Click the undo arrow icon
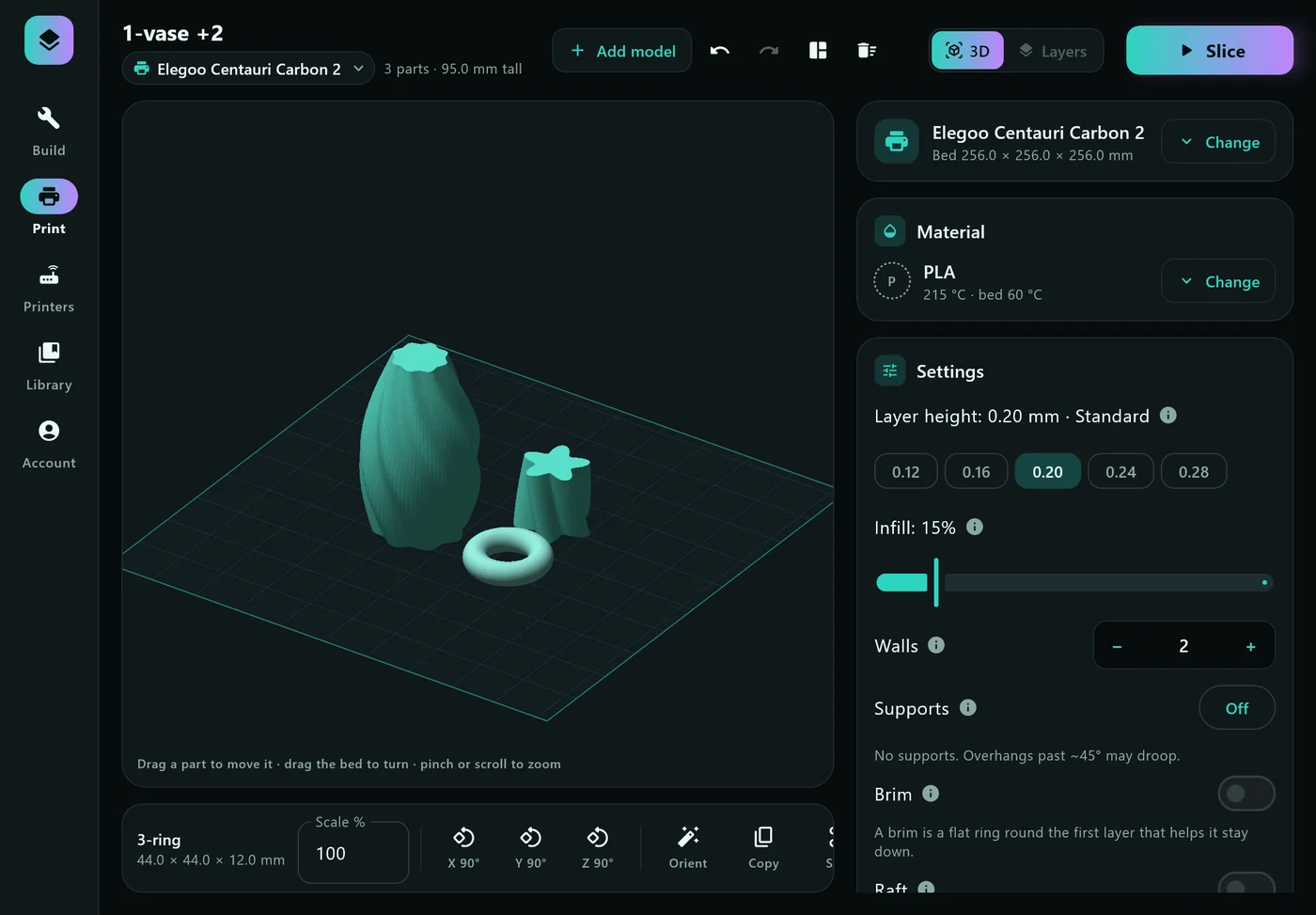This screenshot has height=915, width=1316. point(720,51)
